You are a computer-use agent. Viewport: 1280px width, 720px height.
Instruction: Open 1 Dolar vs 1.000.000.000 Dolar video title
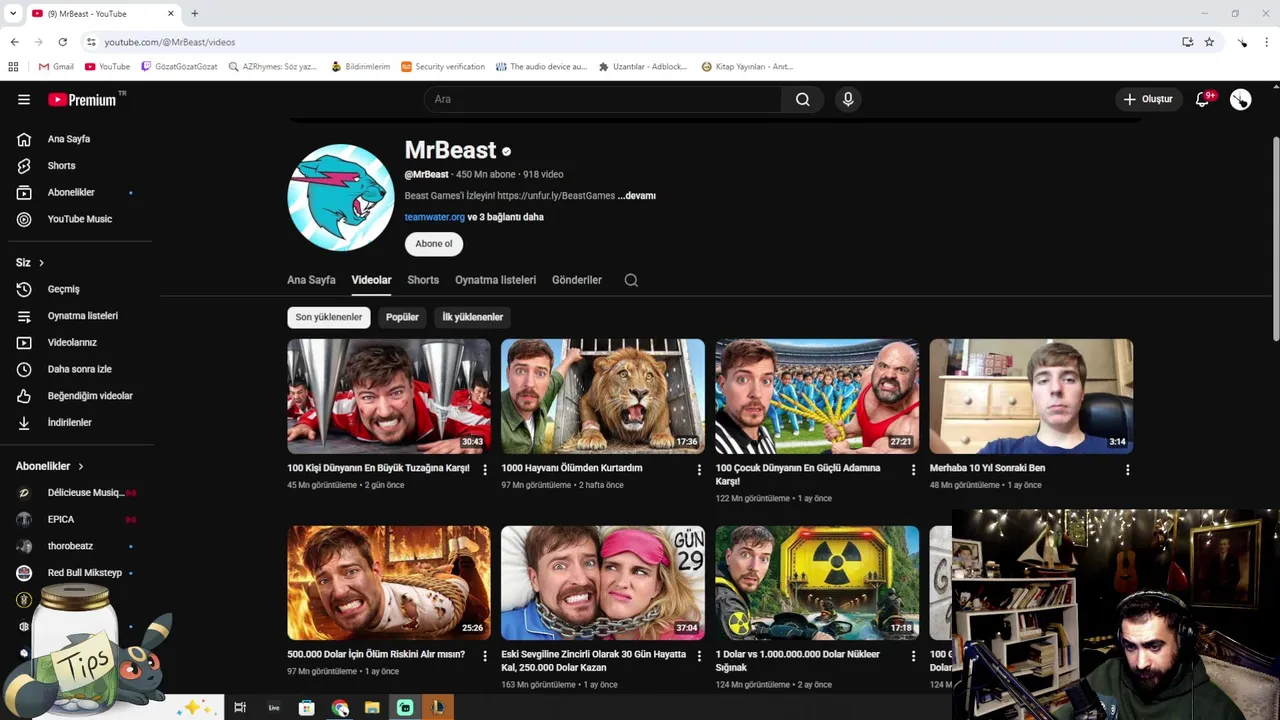point(798,660)
